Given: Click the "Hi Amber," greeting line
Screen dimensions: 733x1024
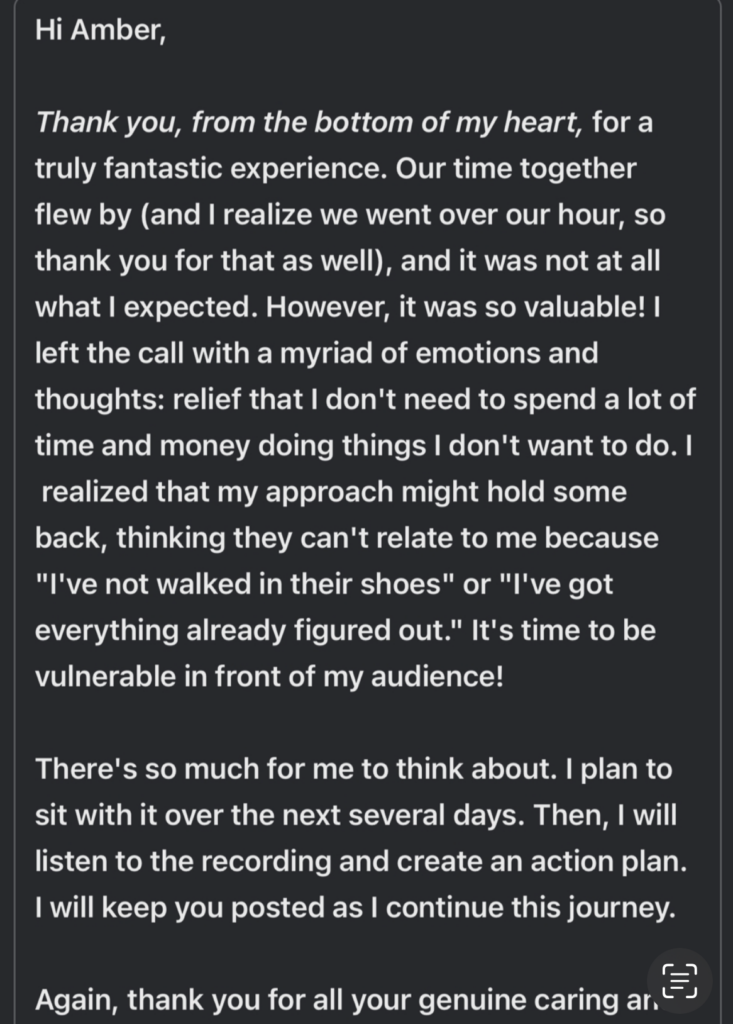Looking at the screenshot, I should (x=99, y=30).
